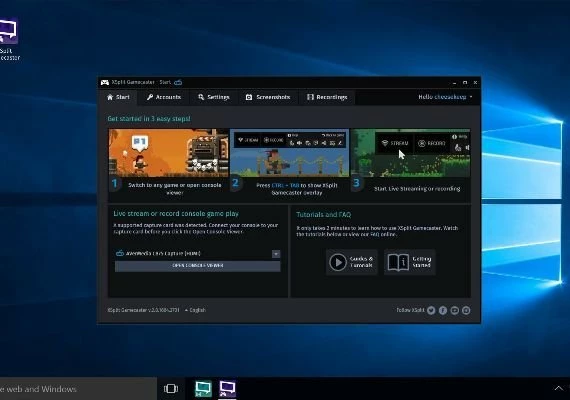570x400 pixels.
Task: Click the CTRL + TAB shortcut text
Action: click(x=285, y=185)
